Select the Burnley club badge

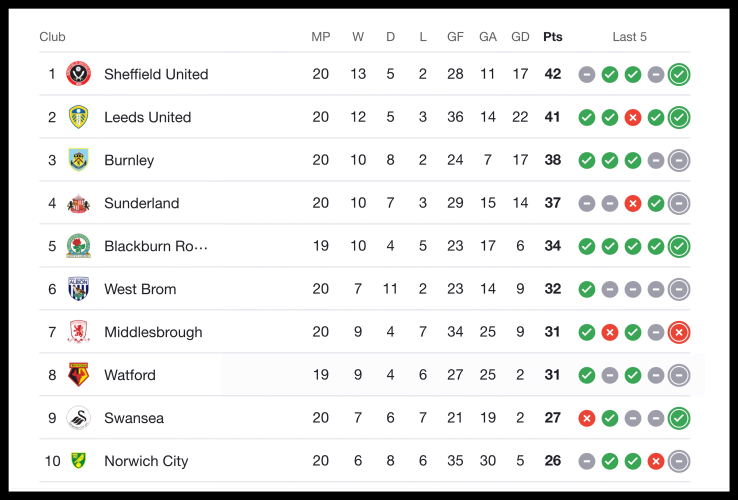pos(78,160)
